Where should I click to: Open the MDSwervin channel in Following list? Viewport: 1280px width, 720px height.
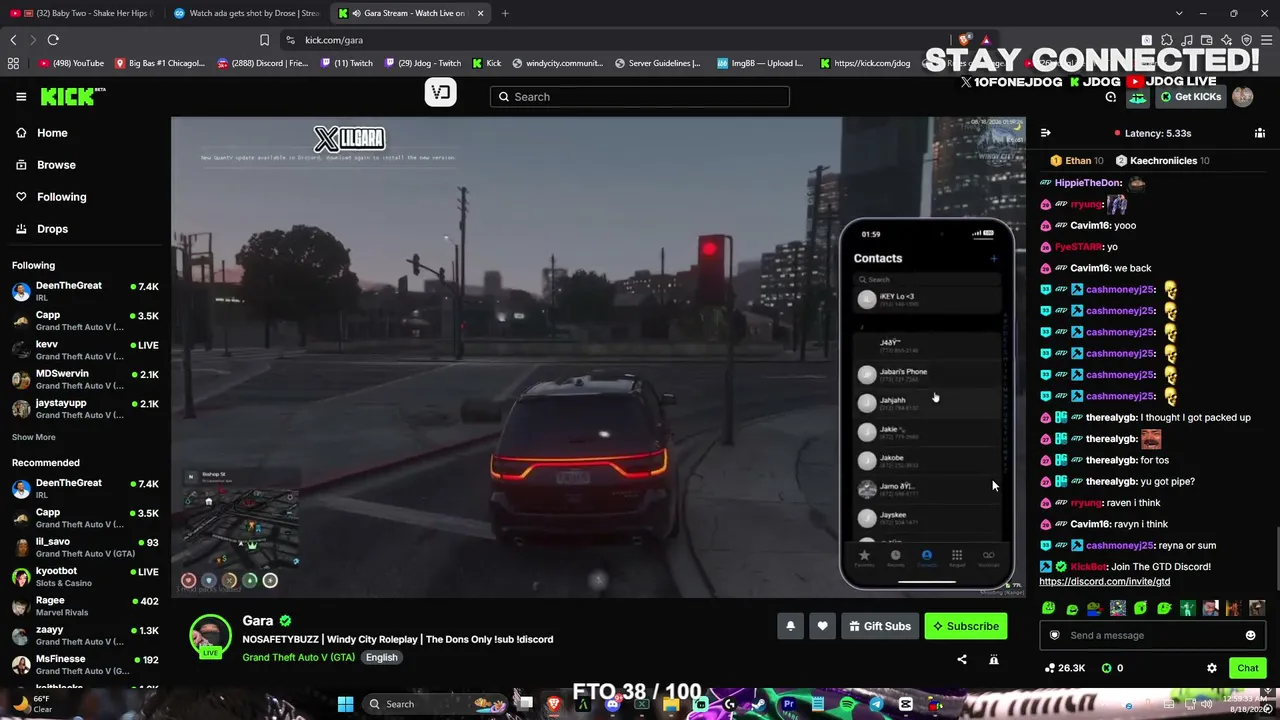pos(85,380)
